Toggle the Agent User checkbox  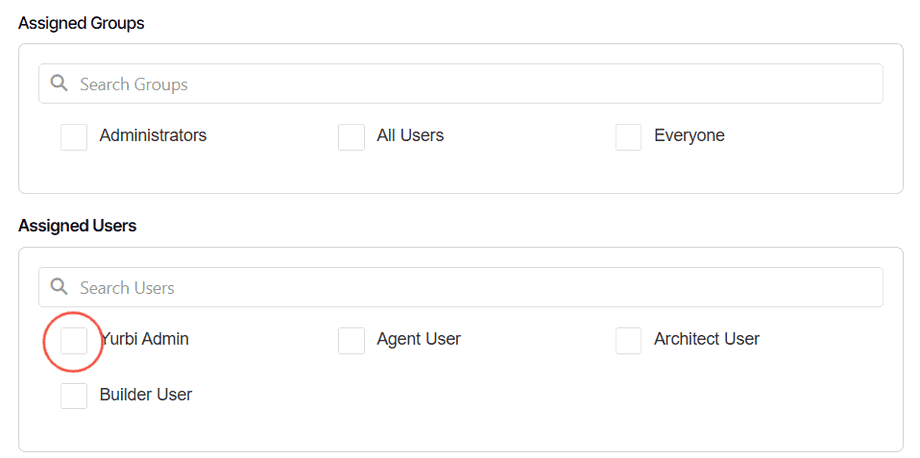click(x=351, y=340)
